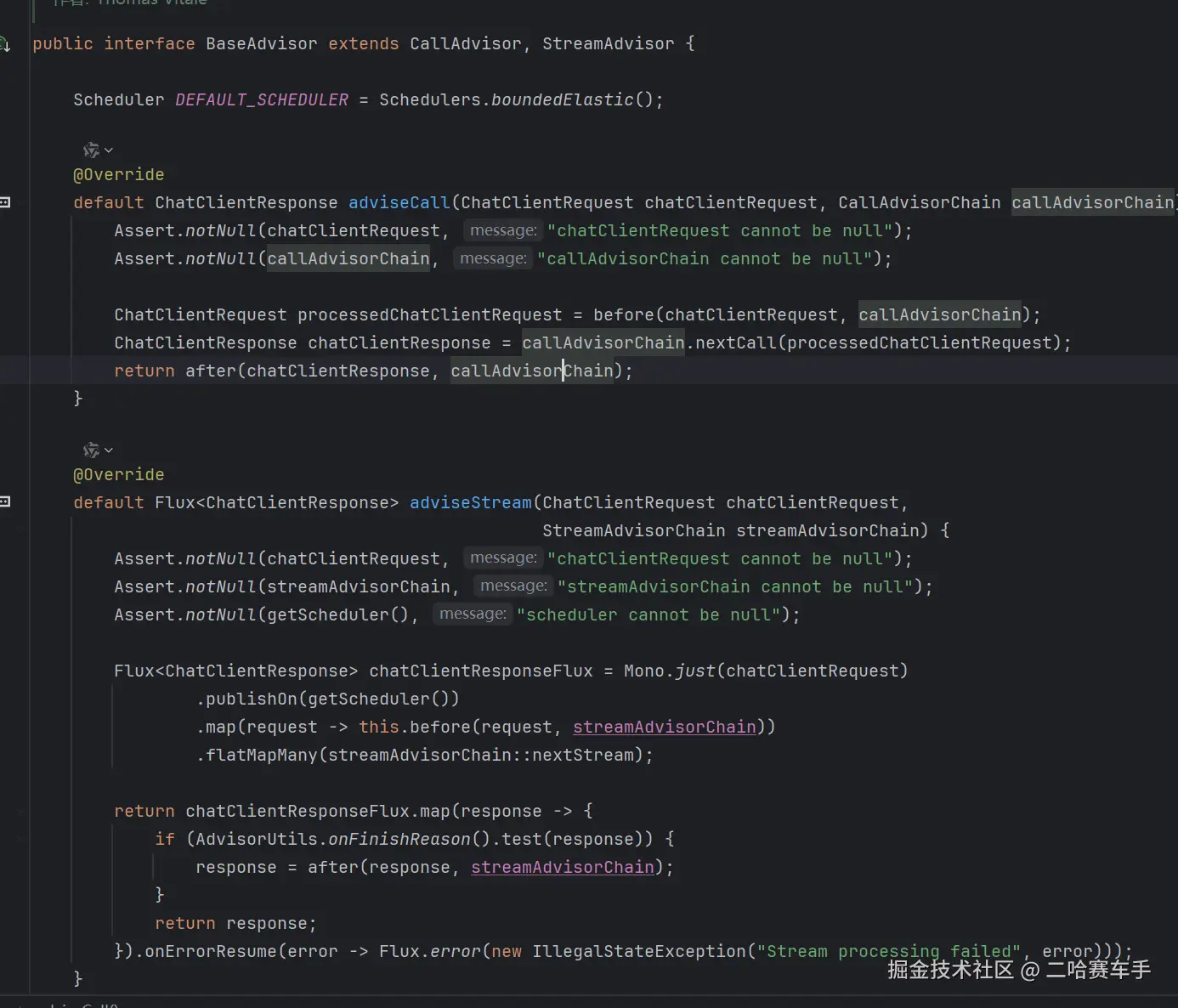Click the "streamAdvisorChain cannot be null" string
Image resolution: width=1178 pixels, height=1008 pixels.
click(x=735, y=586)
